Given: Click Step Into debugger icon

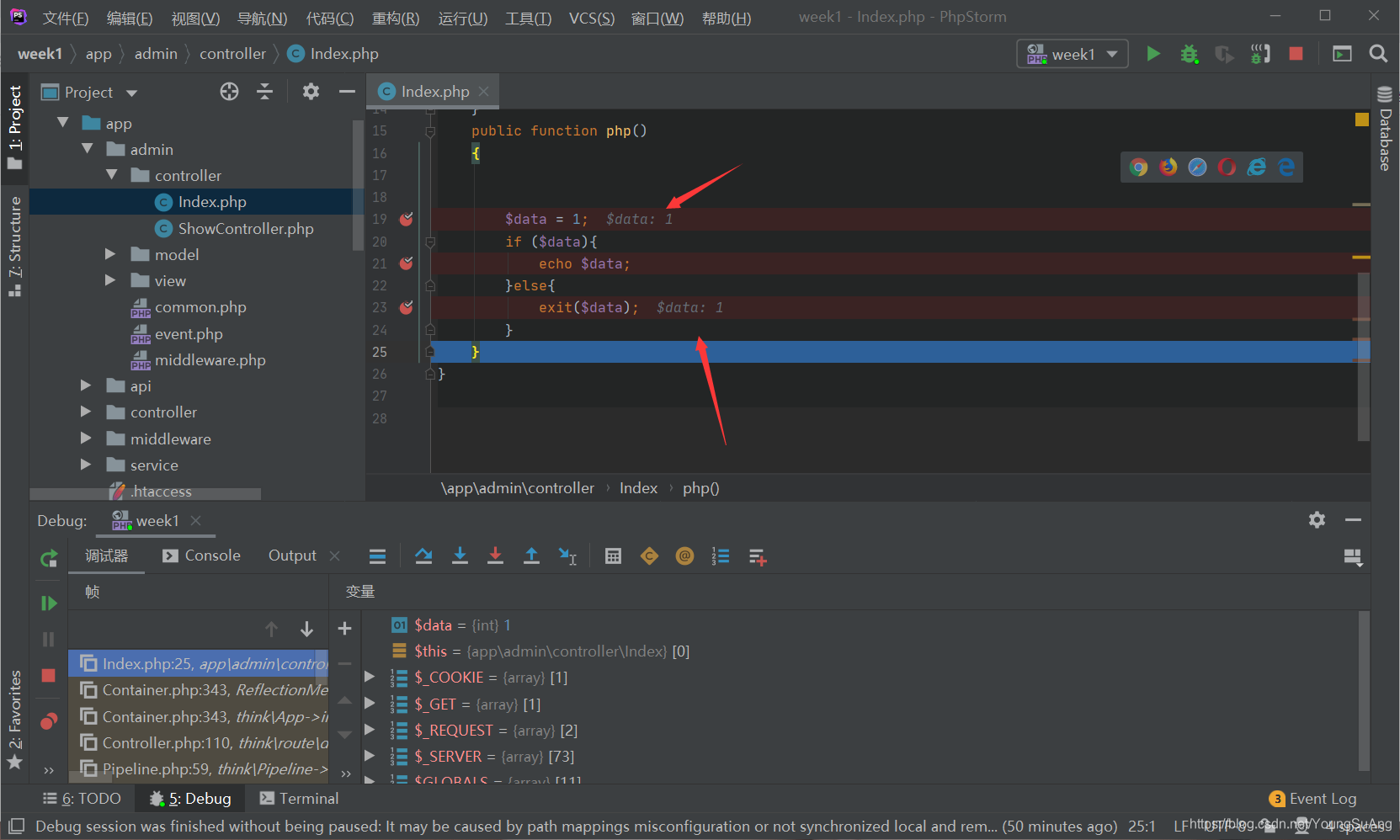Looking at the screenshot, I should coord(460,556).
